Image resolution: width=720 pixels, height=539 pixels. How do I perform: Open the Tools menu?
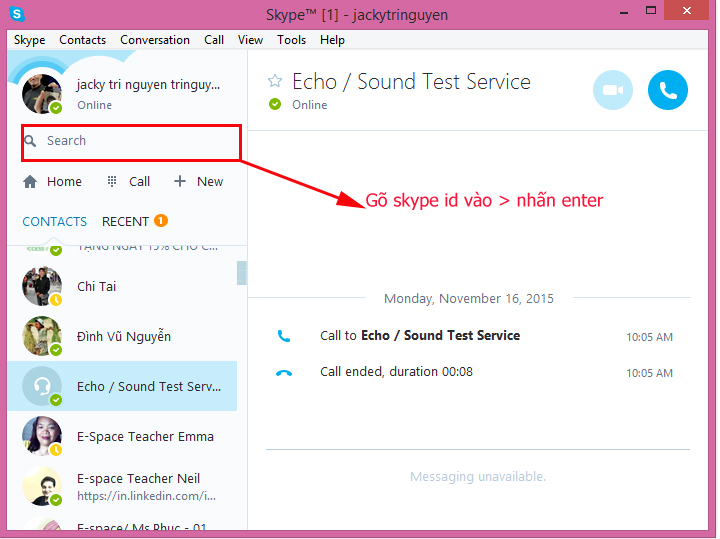[x=291, y=40]
